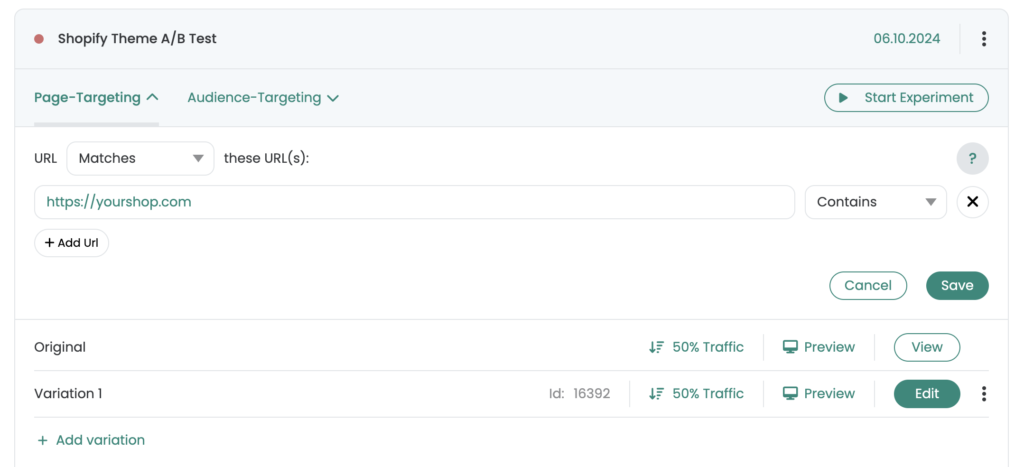Click the Shopify Theme A/B Test title
Viewport: 1024px width, 467px height.
[137, 39]
